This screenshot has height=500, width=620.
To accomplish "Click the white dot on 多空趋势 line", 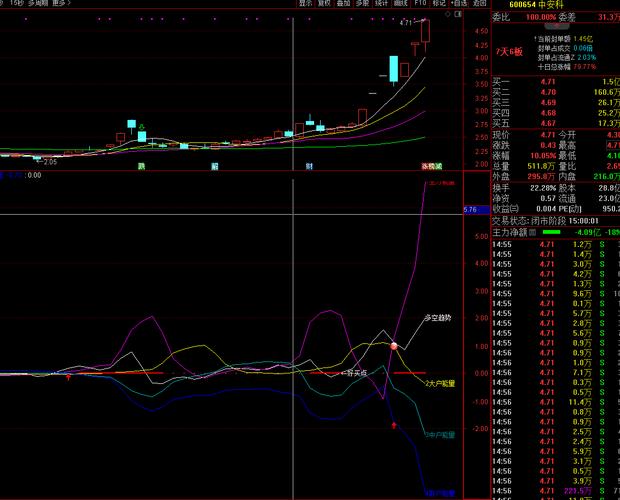I will (x=395, y=345).
